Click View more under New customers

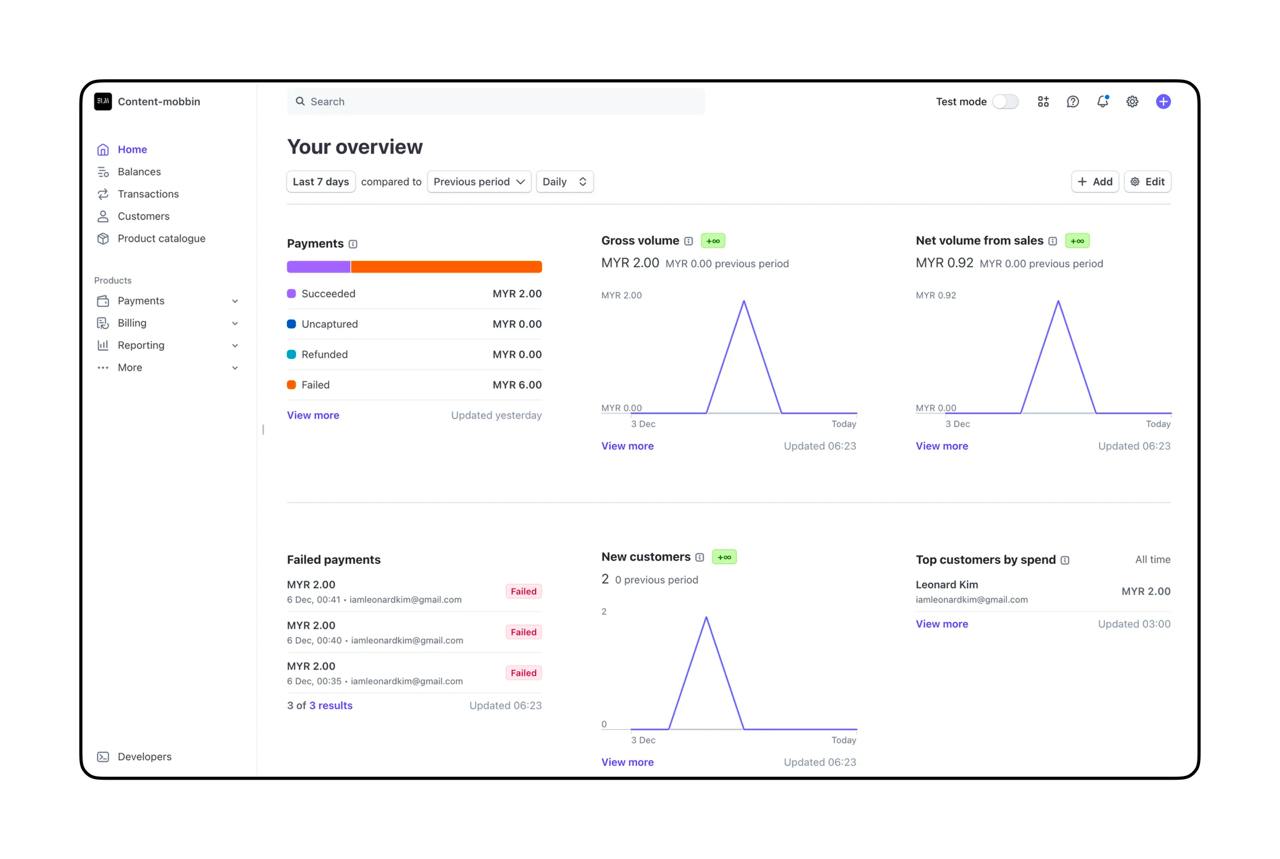(627, 762)
